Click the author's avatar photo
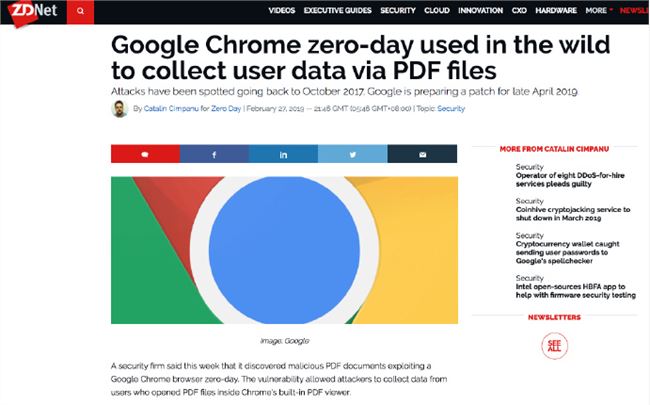650x405 pixels. pos(120,109)
